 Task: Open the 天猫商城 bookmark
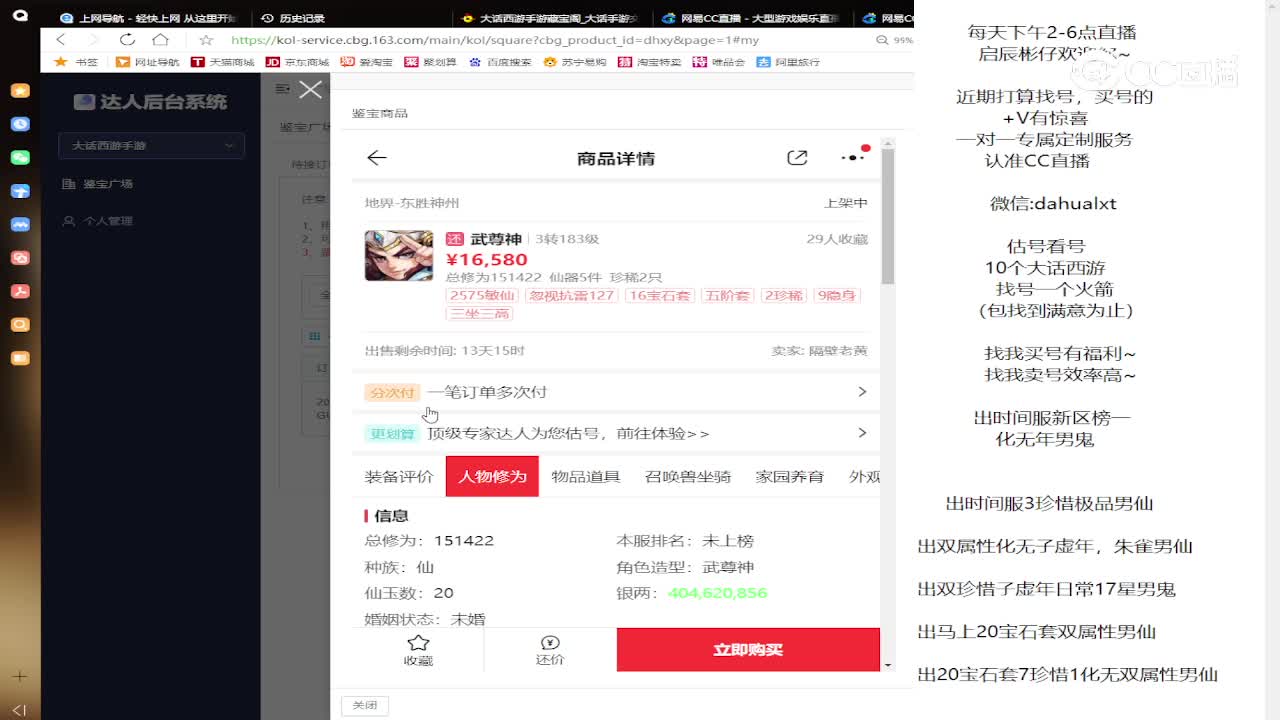coord(223,62)
